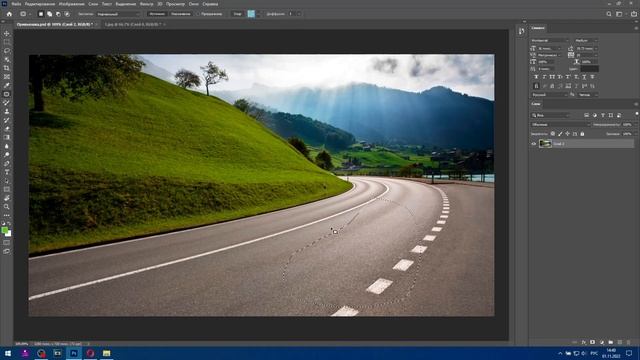Select the Rectangle shape tool
This screenshot has width=640, height=360.
(x=7, y=189)
